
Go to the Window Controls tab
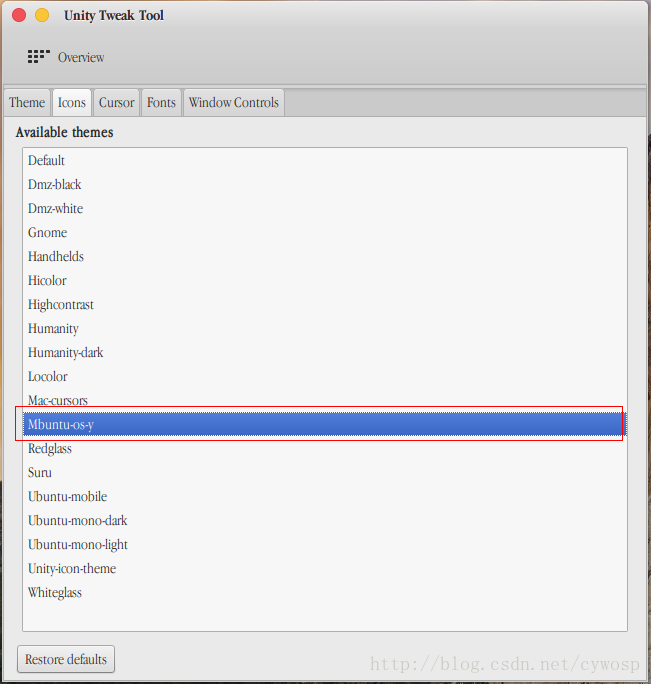coord(234,103)
